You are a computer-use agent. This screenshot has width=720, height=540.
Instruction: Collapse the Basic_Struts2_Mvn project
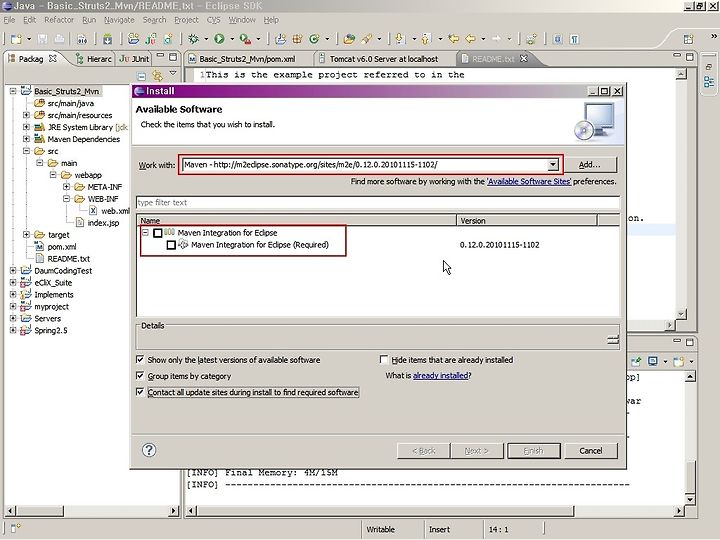[x=13, y=91]
